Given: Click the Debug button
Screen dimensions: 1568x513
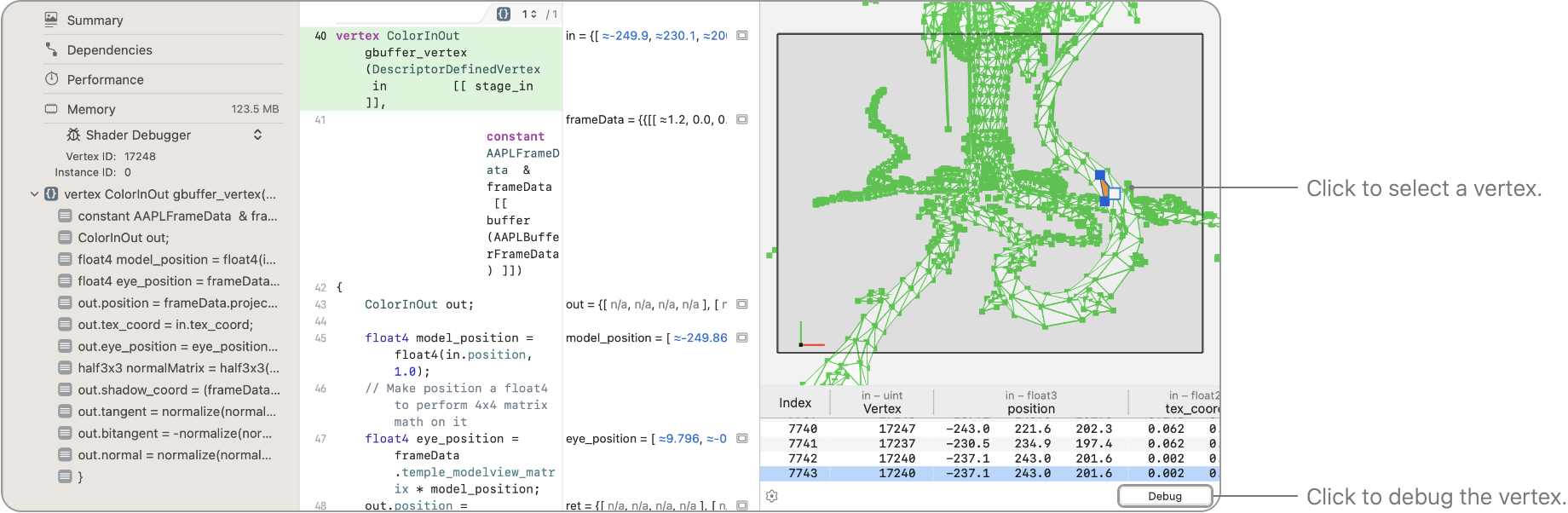Looking at the screenshot, I should point(1164,496).
